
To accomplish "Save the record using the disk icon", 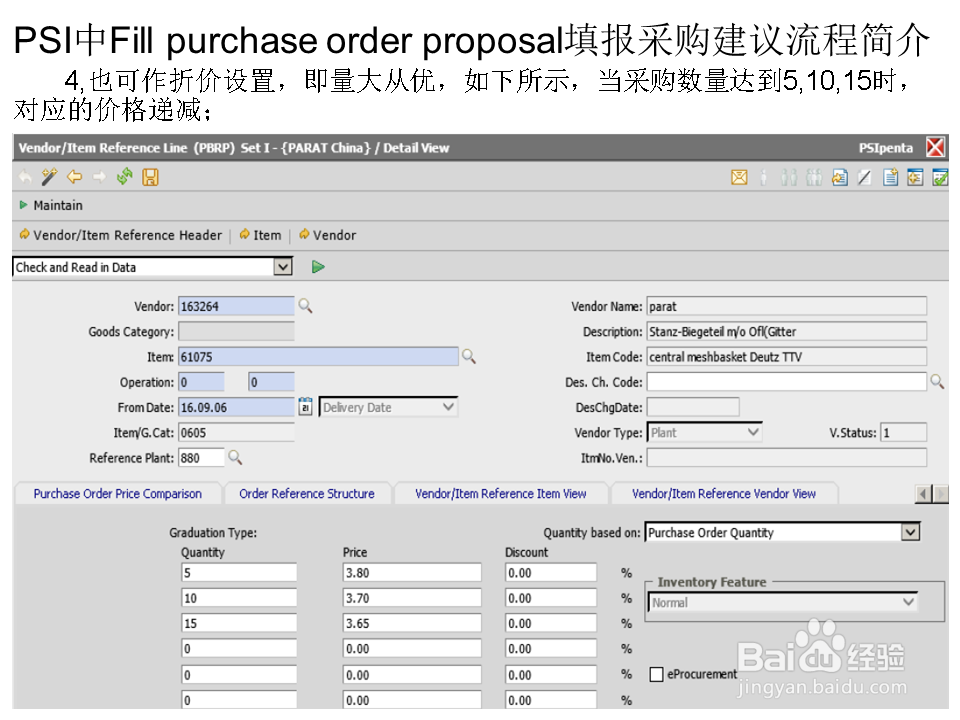I will (x=151, y=177).
